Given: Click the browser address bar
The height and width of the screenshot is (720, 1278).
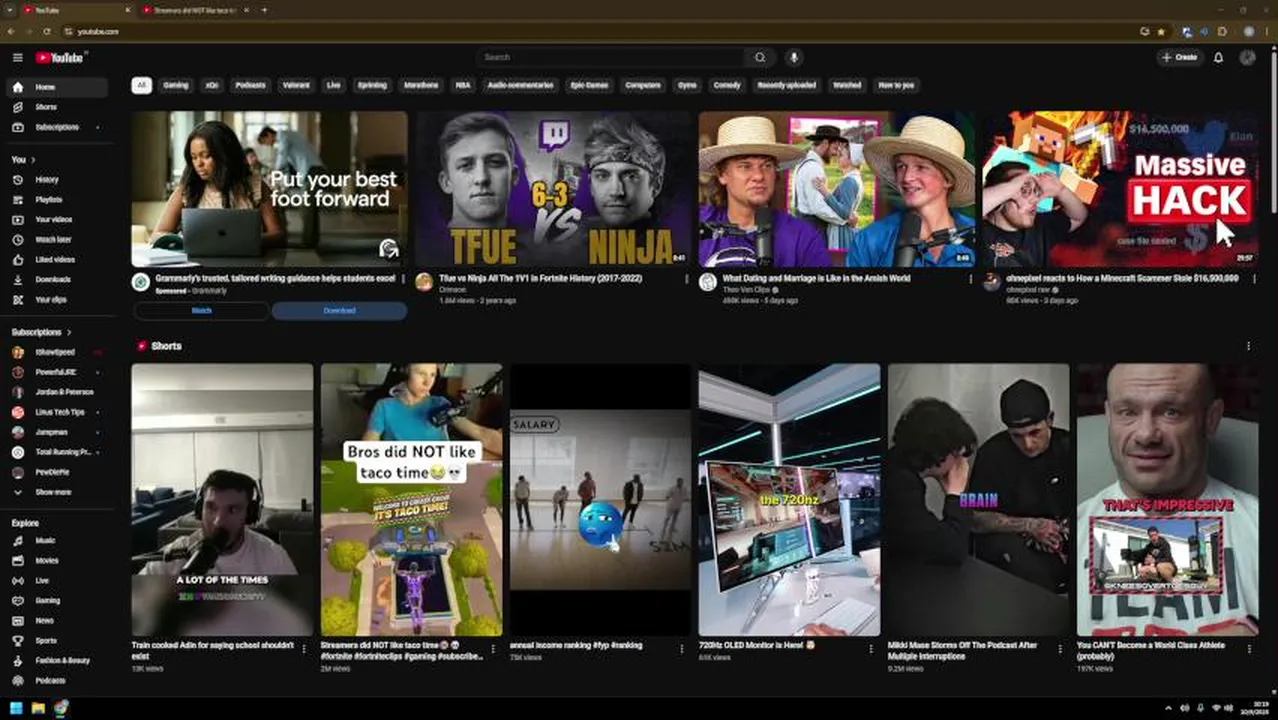Looking at the screenshot, I should tap(600, 31).
